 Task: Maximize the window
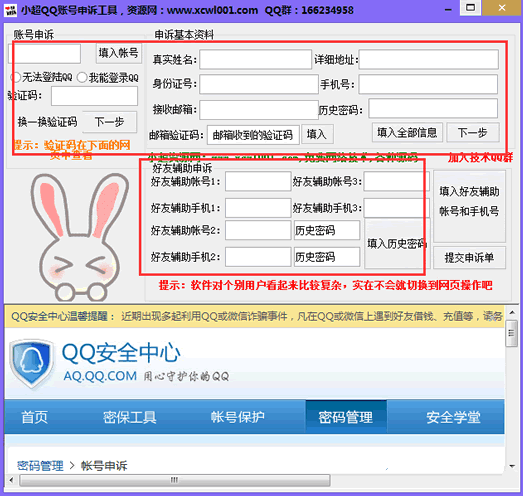pos(470,7)
